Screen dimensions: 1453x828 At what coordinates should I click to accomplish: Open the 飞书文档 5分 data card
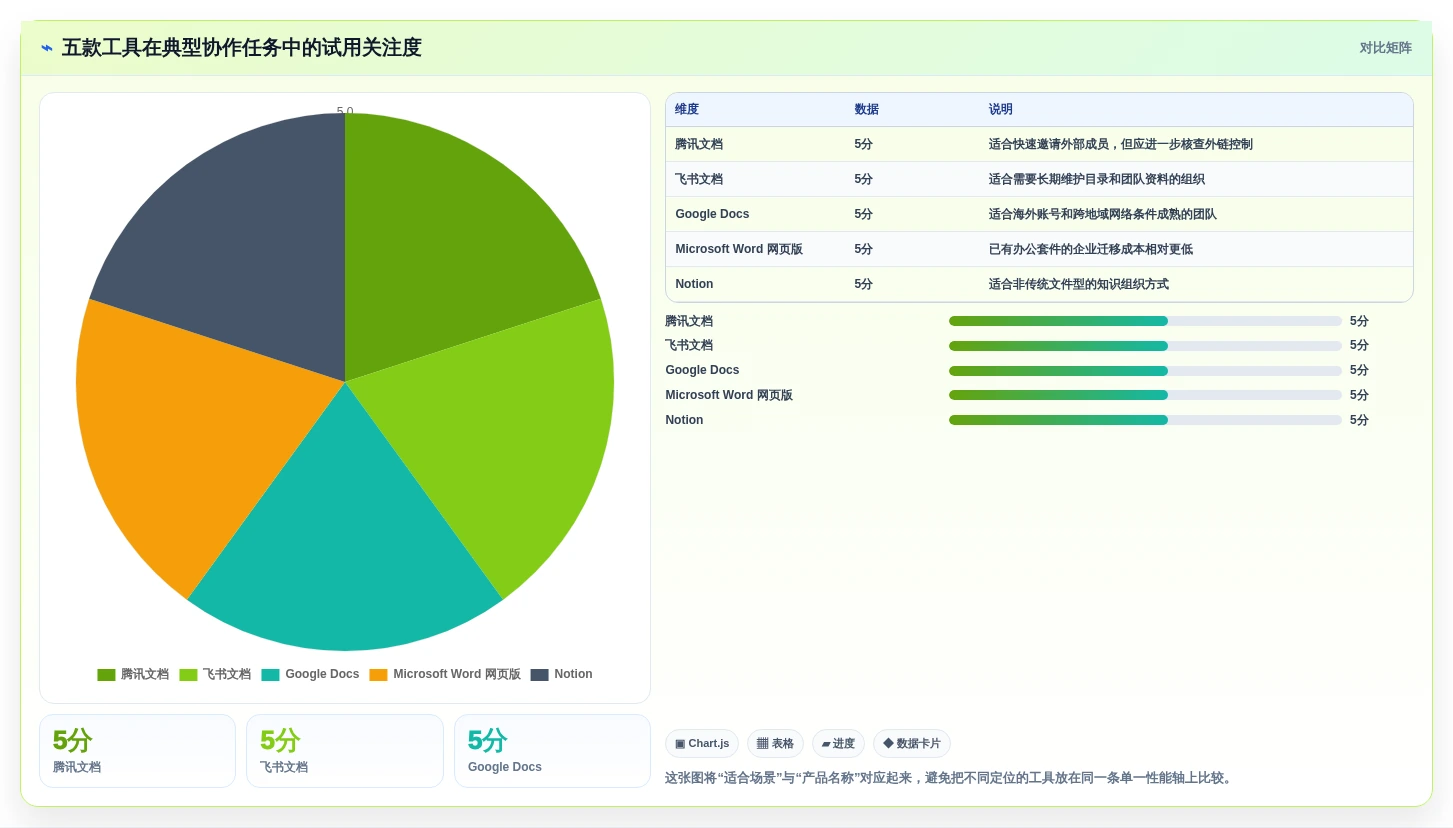pos(345,751)
